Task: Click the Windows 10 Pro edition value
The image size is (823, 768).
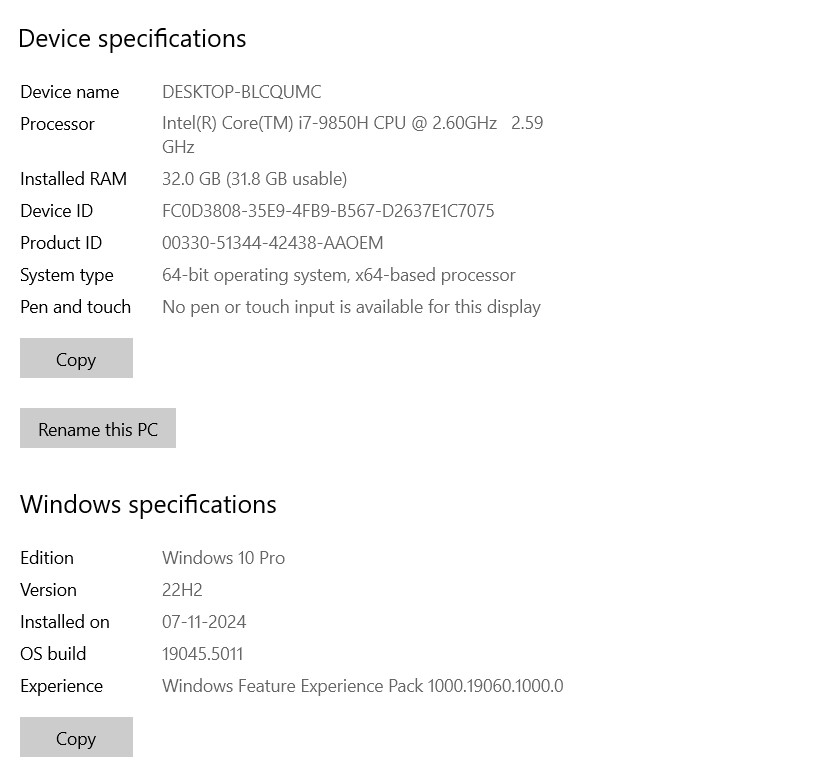Action: [223, 558]
